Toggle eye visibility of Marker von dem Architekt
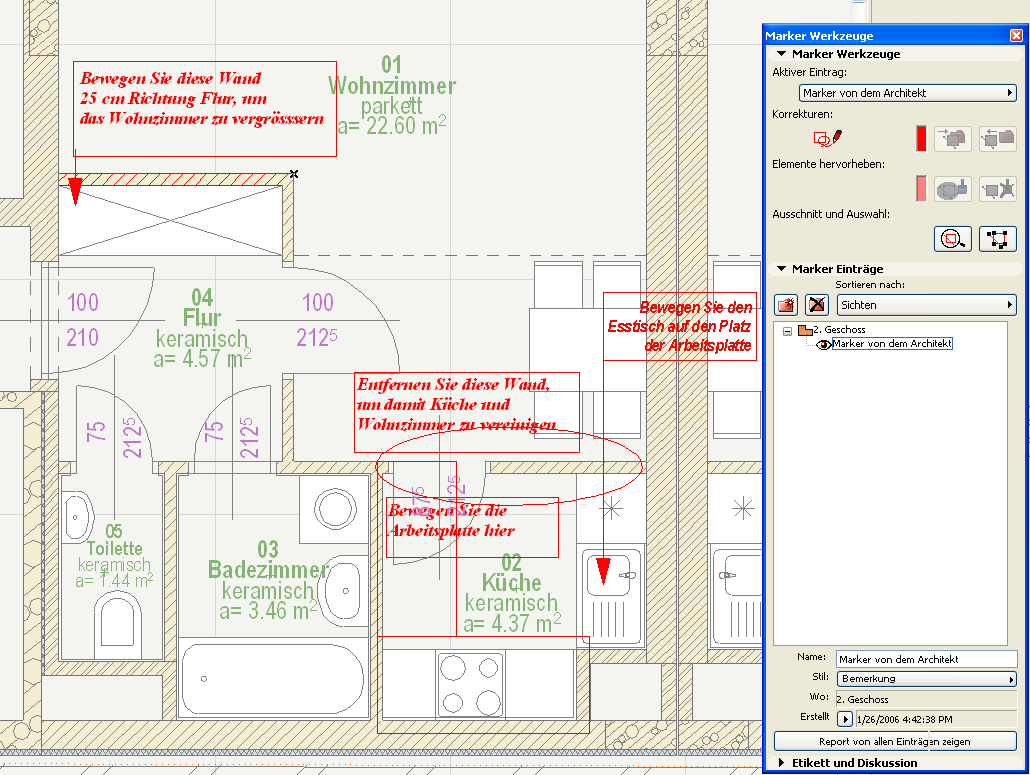1030x775 pixels. click(x=823, y=344)
